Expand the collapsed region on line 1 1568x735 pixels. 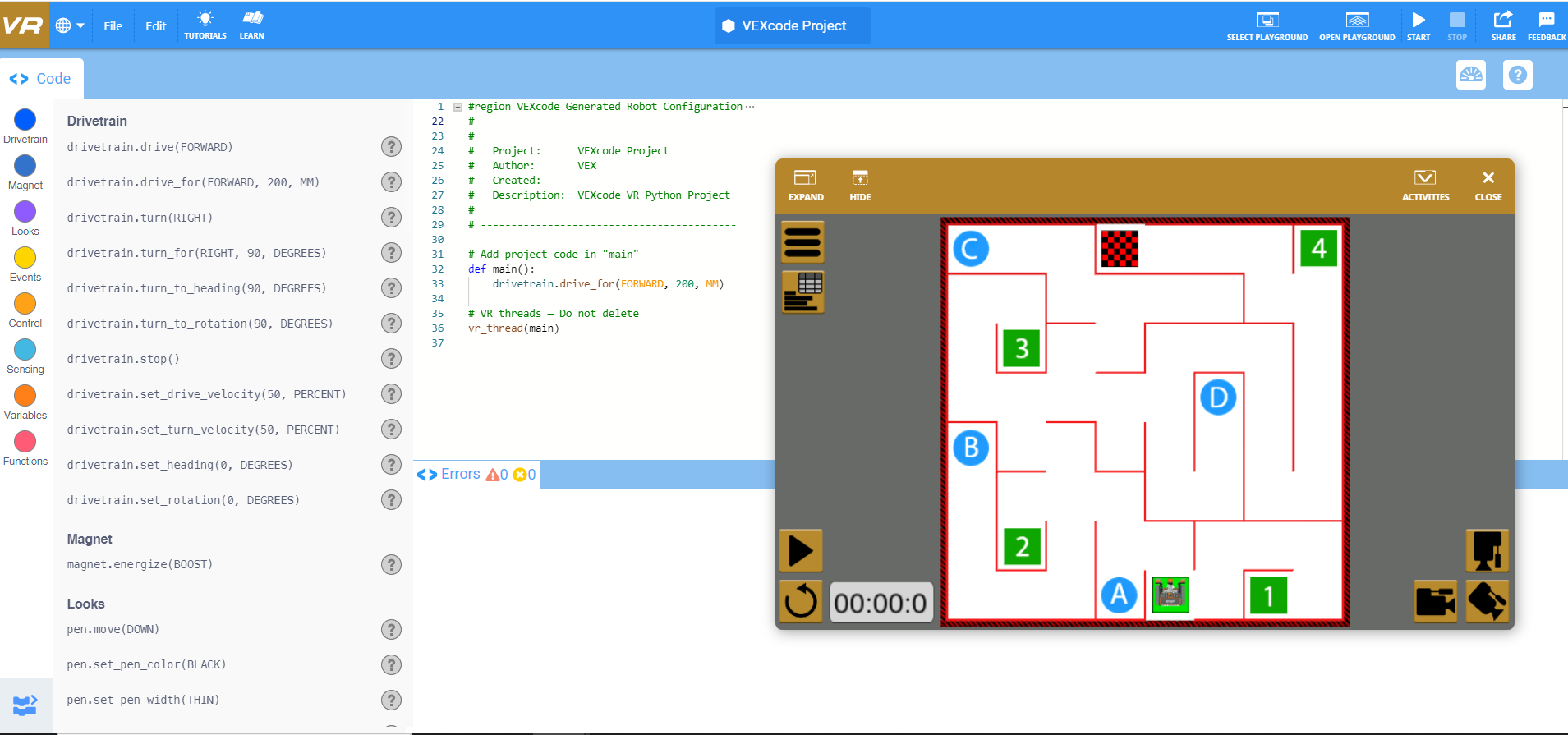[x=458, y=107]
